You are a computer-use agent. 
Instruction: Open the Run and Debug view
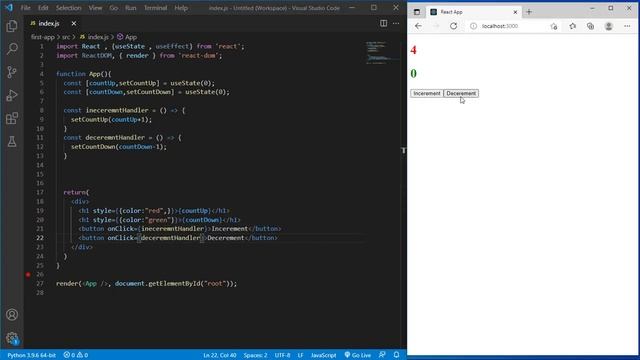coord(12,95)
